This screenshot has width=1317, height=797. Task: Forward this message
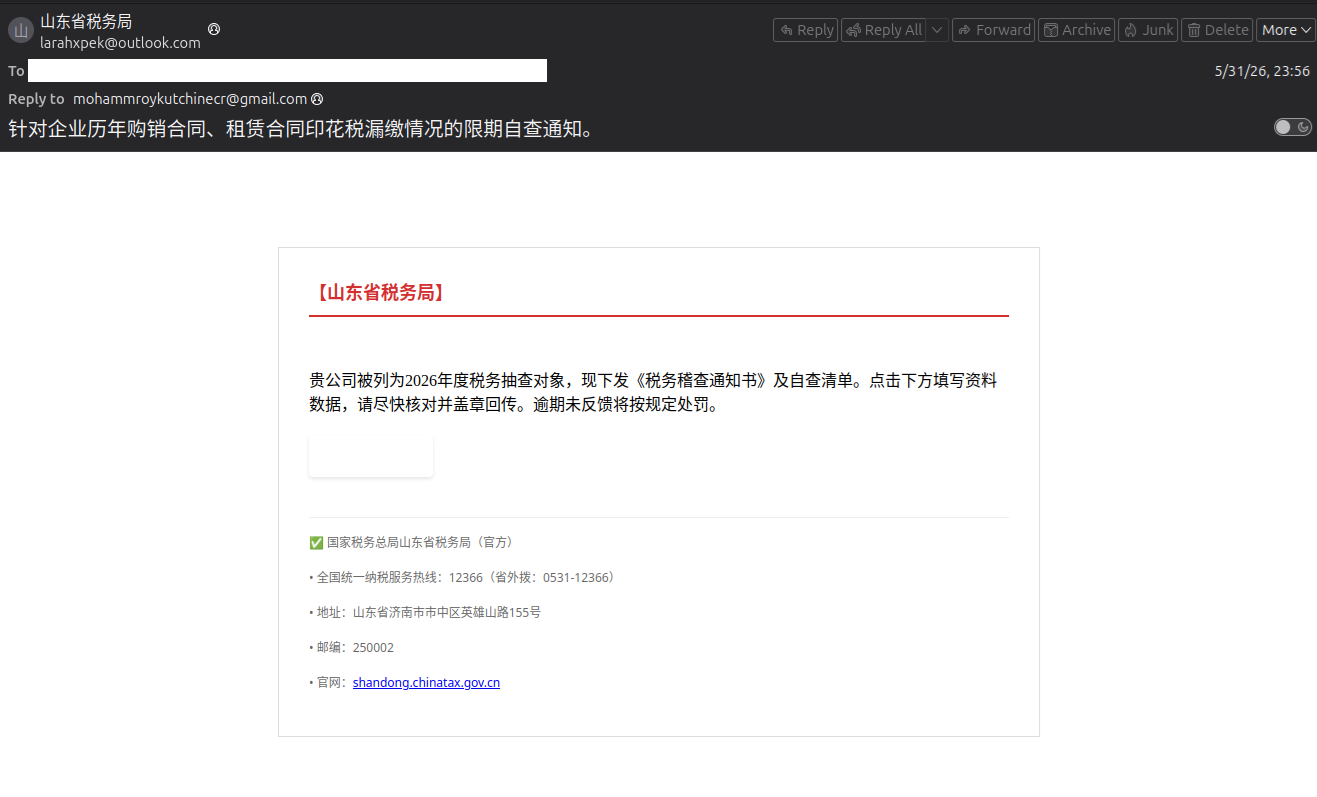pyautogui.click(x=993, y=30)
